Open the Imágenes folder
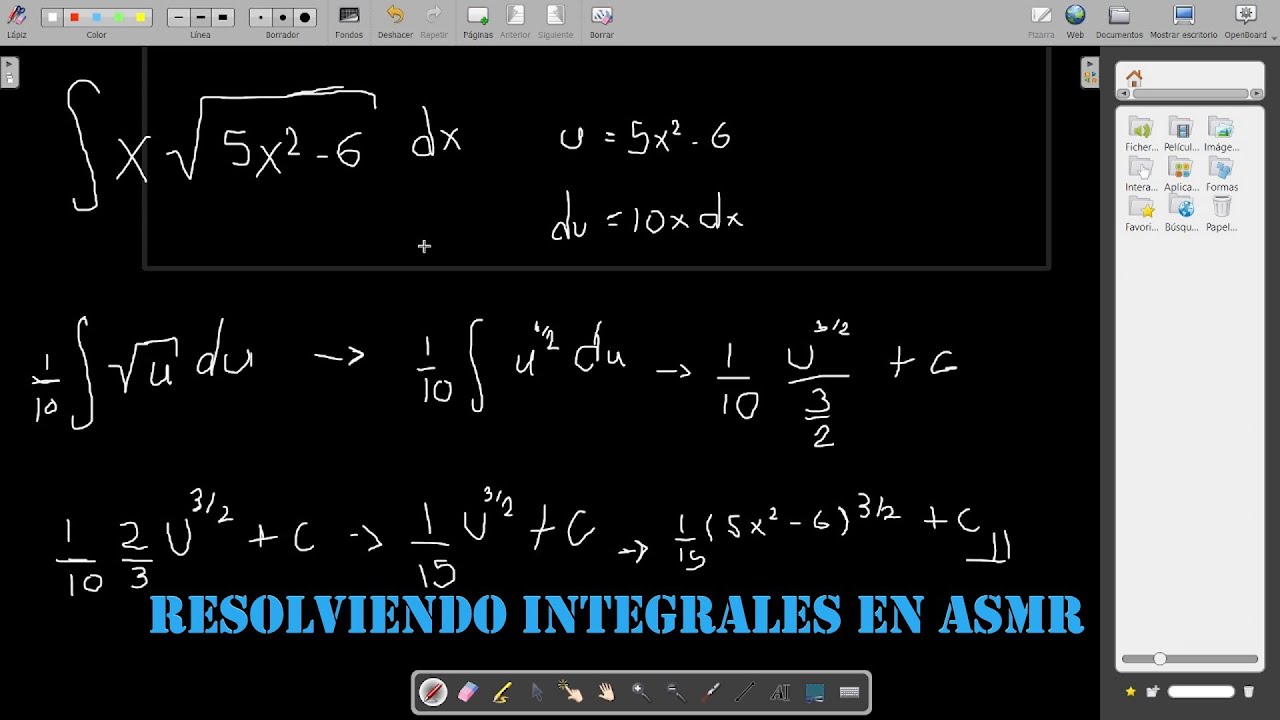 tap(1221, 134)
